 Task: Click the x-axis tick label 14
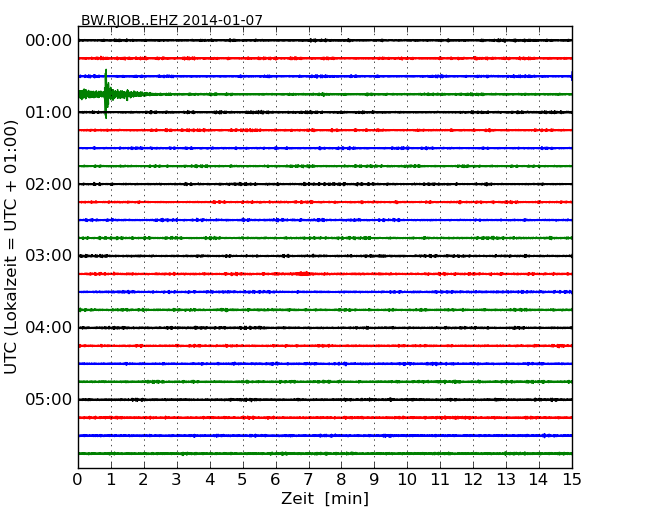pos(539,480)
